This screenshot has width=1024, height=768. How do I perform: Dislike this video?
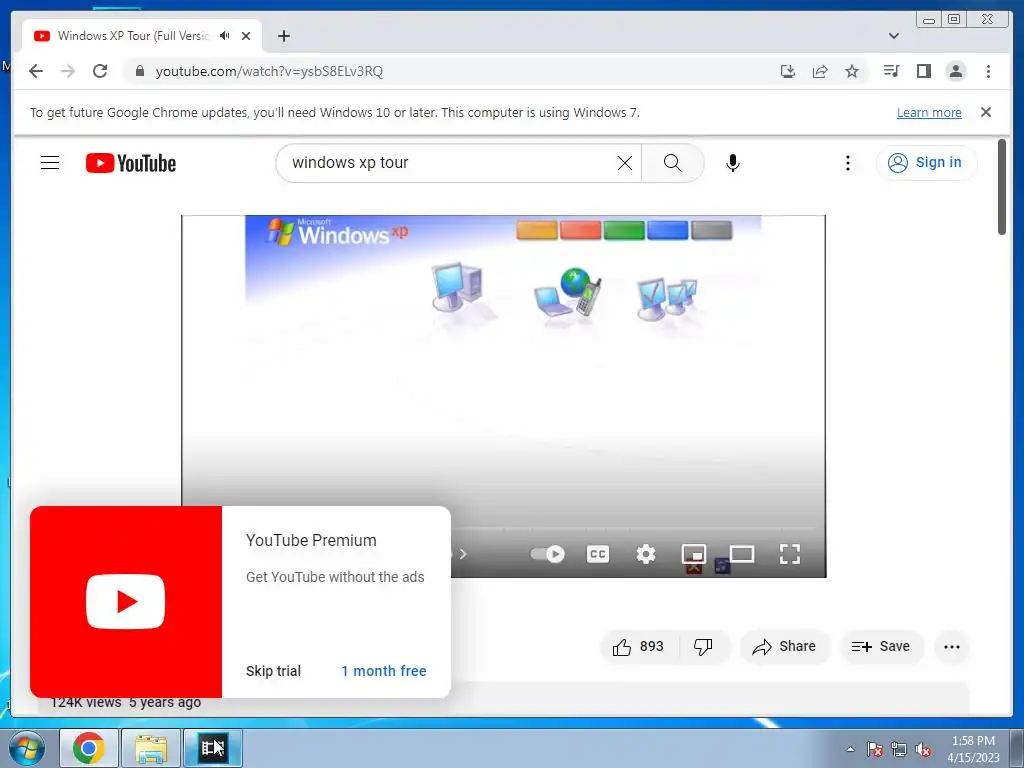pos(703,647)
